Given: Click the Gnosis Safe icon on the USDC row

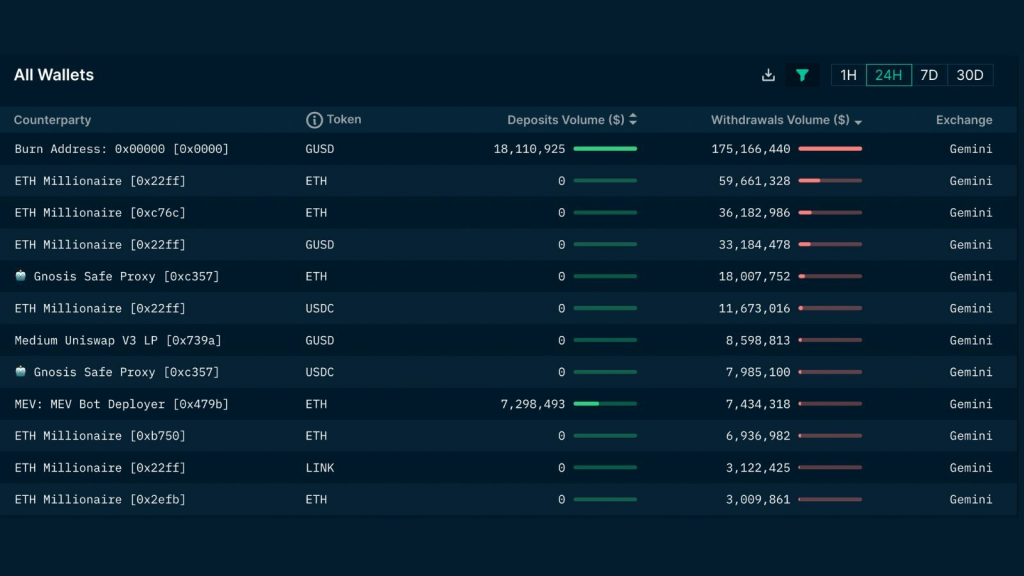Looking at the screenshot, I should point(21,371).
